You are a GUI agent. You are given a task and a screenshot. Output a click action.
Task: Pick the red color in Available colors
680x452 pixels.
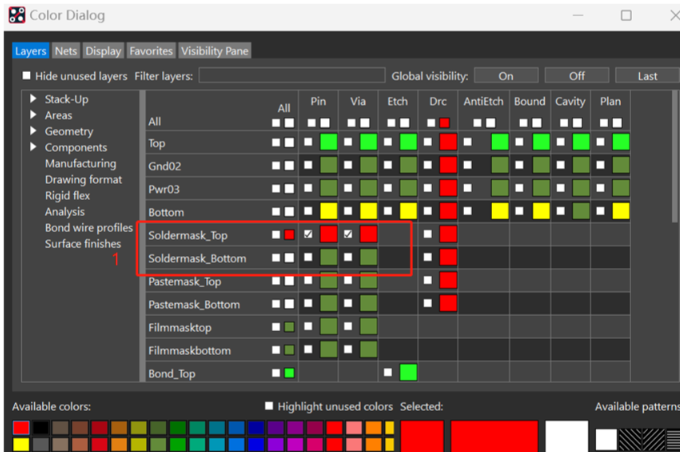pos(21,428)
